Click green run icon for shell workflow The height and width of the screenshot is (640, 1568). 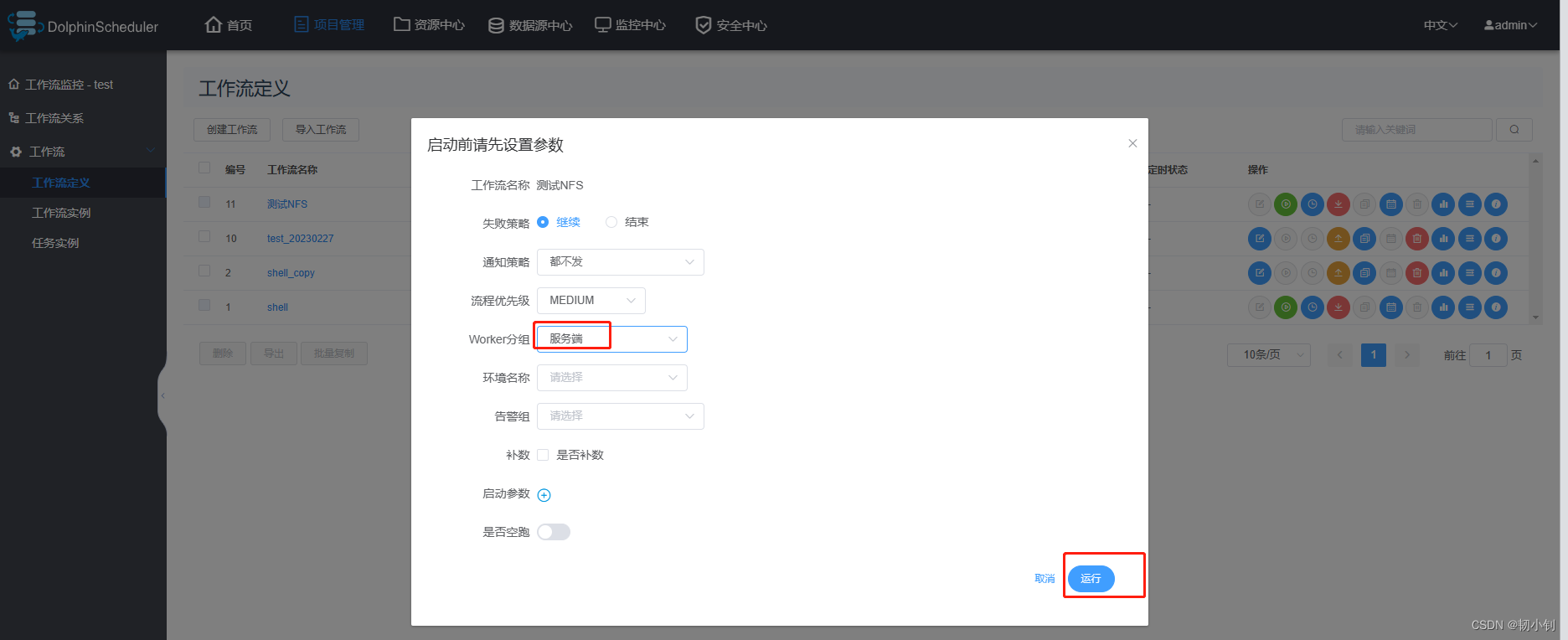click(x=1286, y=307)
